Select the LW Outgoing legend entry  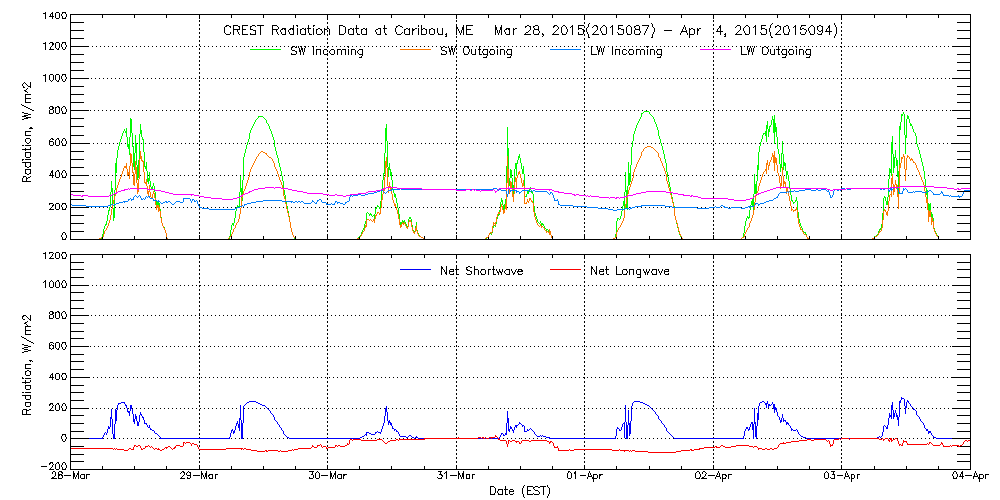775,51
